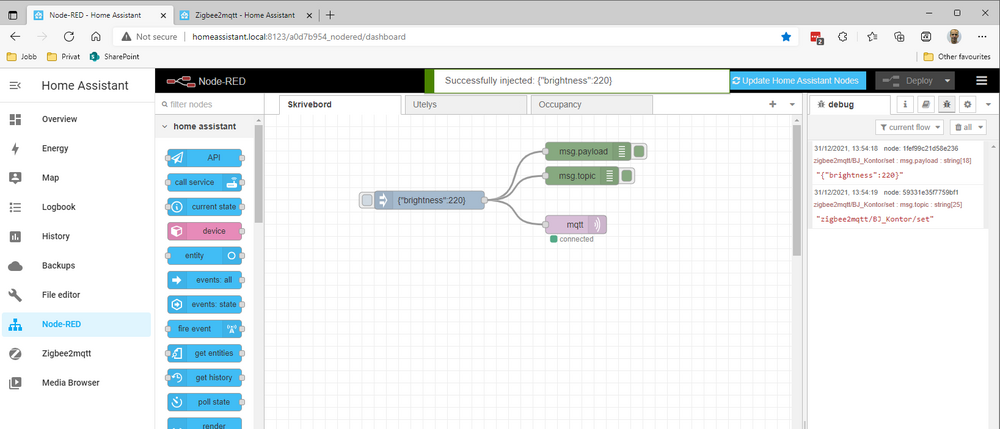Toggle the msg.payload debug node output
This screenshot has width=1000, height=429.
(639, 152)
